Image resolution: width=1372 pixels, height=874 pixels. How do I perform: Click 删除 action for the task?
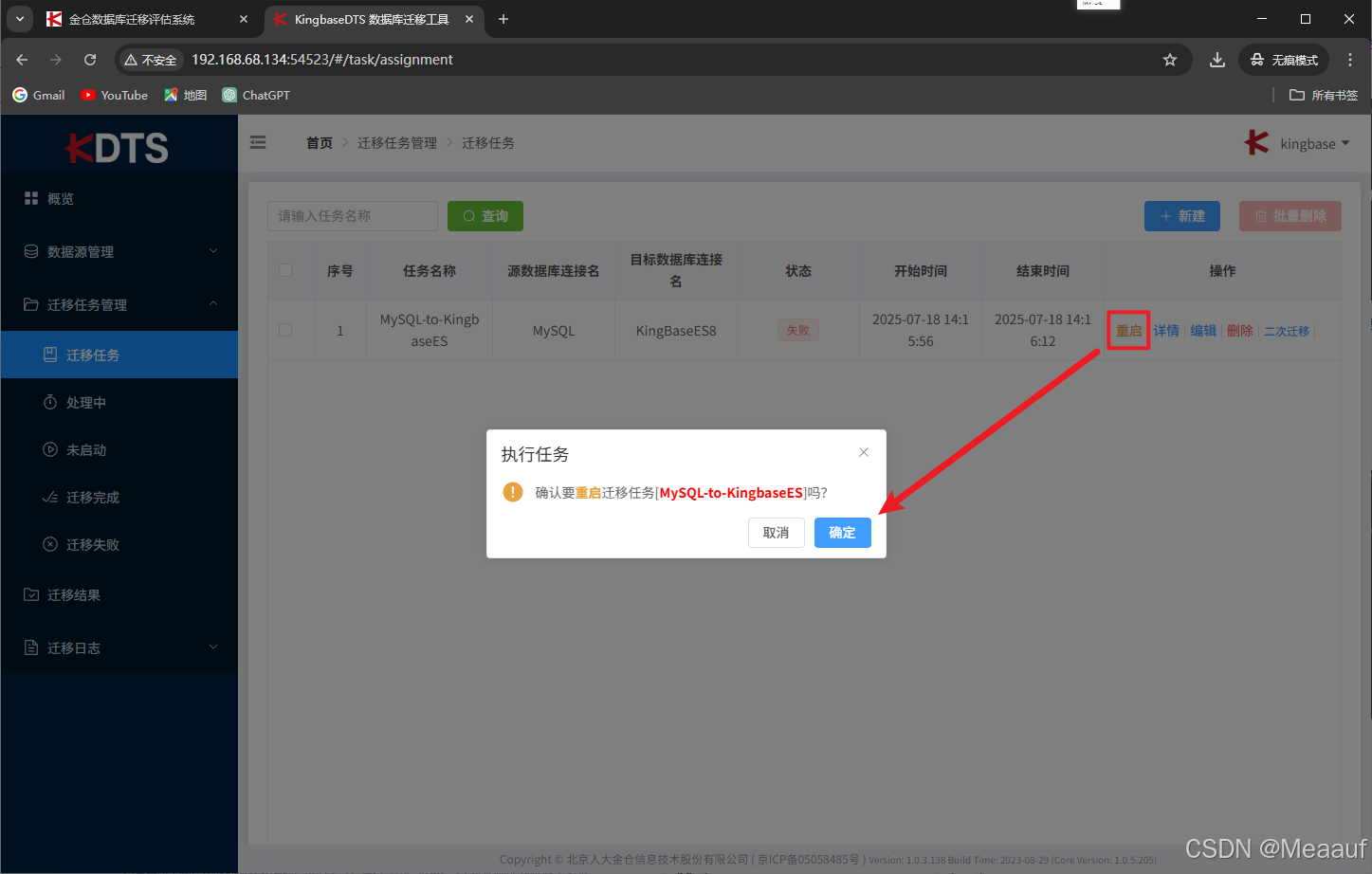click(x=1240, y=331)
